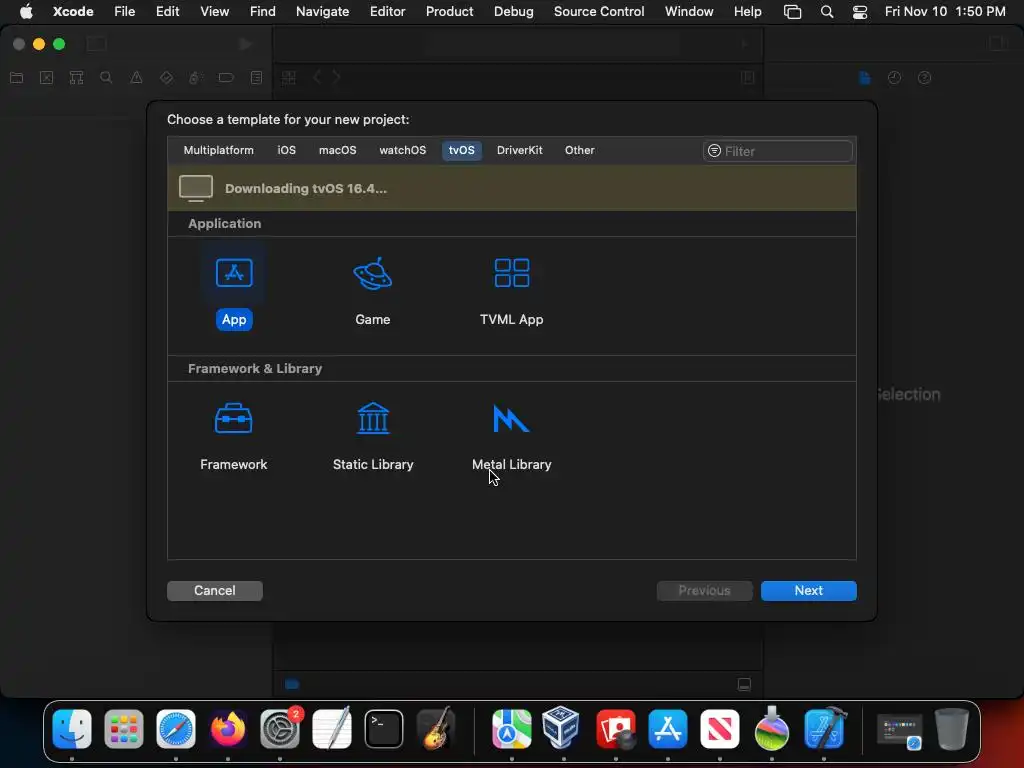1024x768 pixels.
Task: Click the Xcode icon in the Dock
Action: coord(824,728)
